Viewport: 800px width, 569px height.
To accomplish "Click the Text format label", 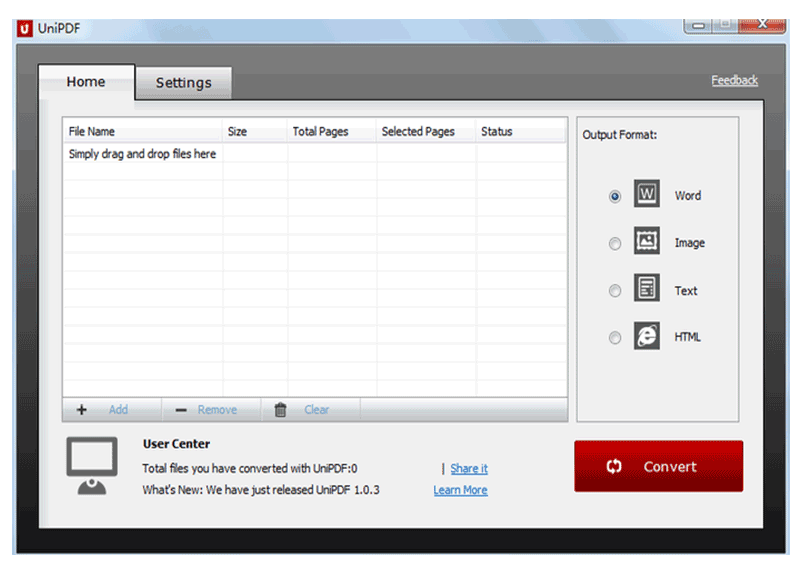I will [686, 291].
